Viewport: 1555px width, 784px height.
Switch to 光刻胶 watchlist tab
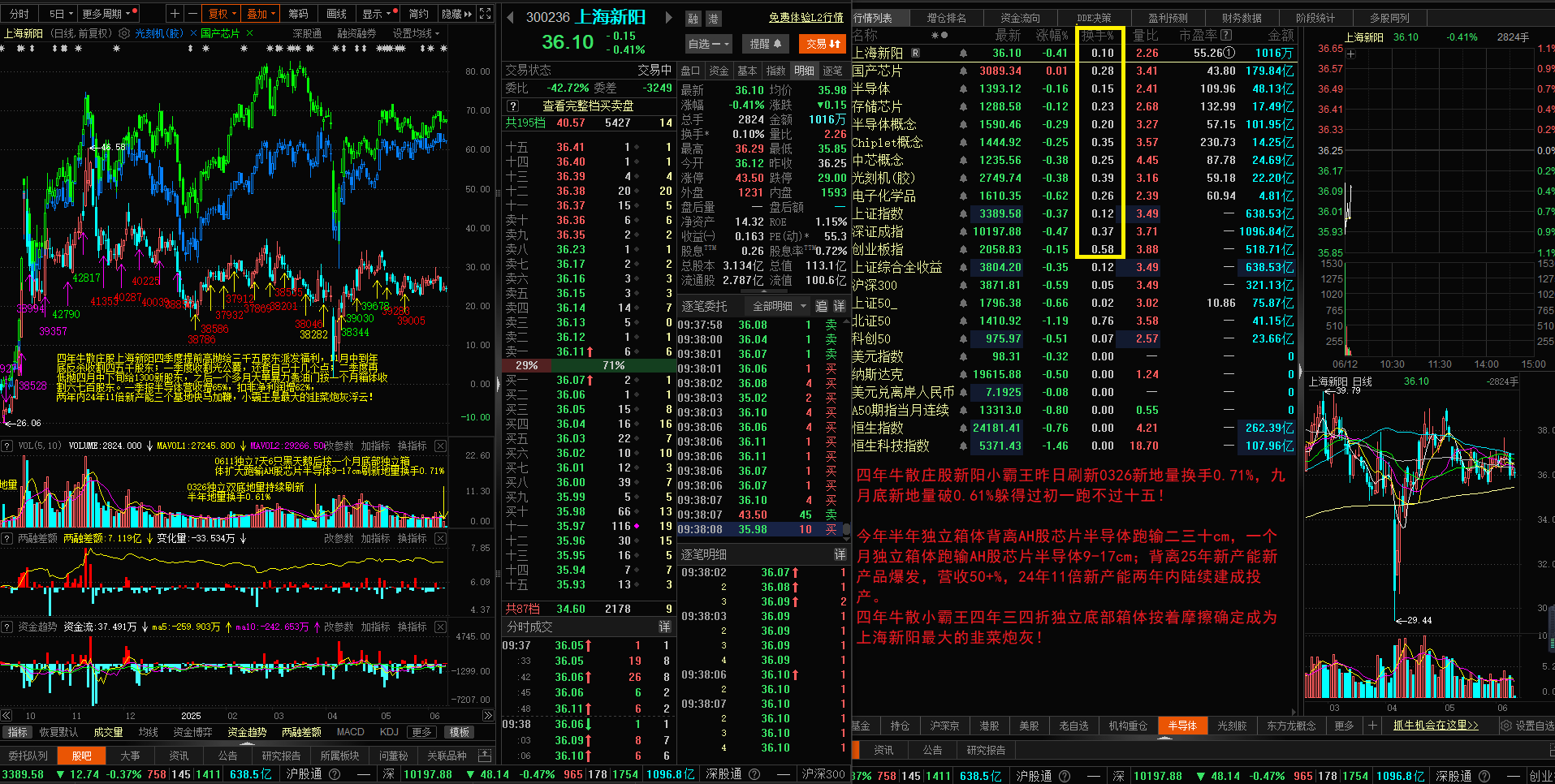pyautogui.click(x=1232, y=726)
